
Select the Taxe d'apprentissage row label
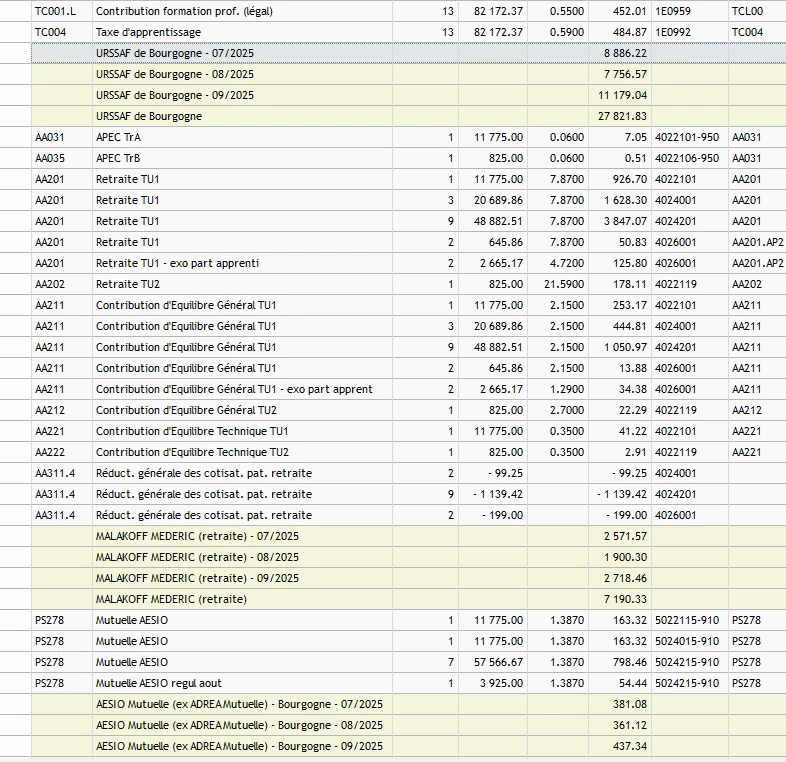[136, 32]
